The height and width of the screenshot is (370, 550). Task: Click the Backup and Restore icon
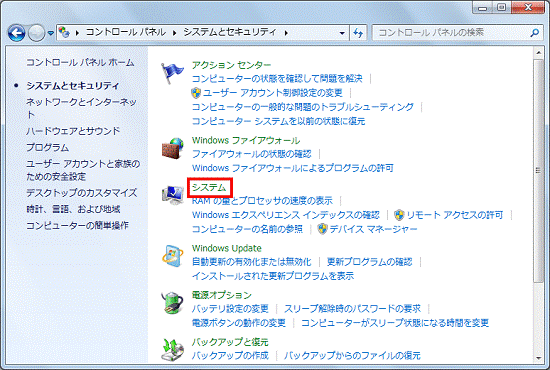pyautogui.click(x=172, y=349)
